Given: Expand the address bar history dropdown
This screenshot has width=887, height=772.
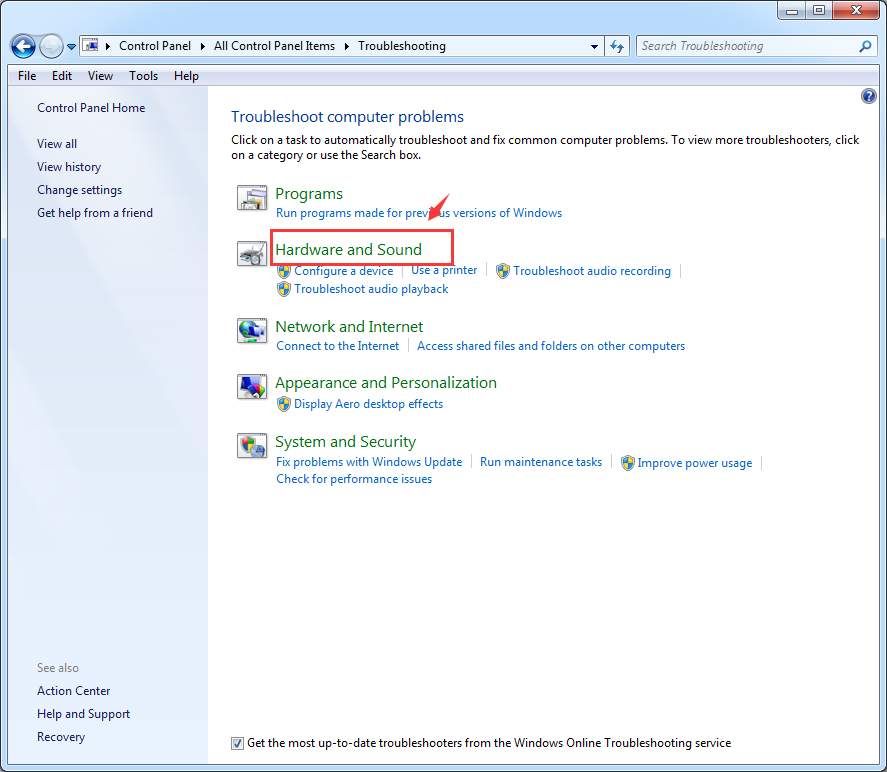Looking at the screenshot, I should pos(594,46).
